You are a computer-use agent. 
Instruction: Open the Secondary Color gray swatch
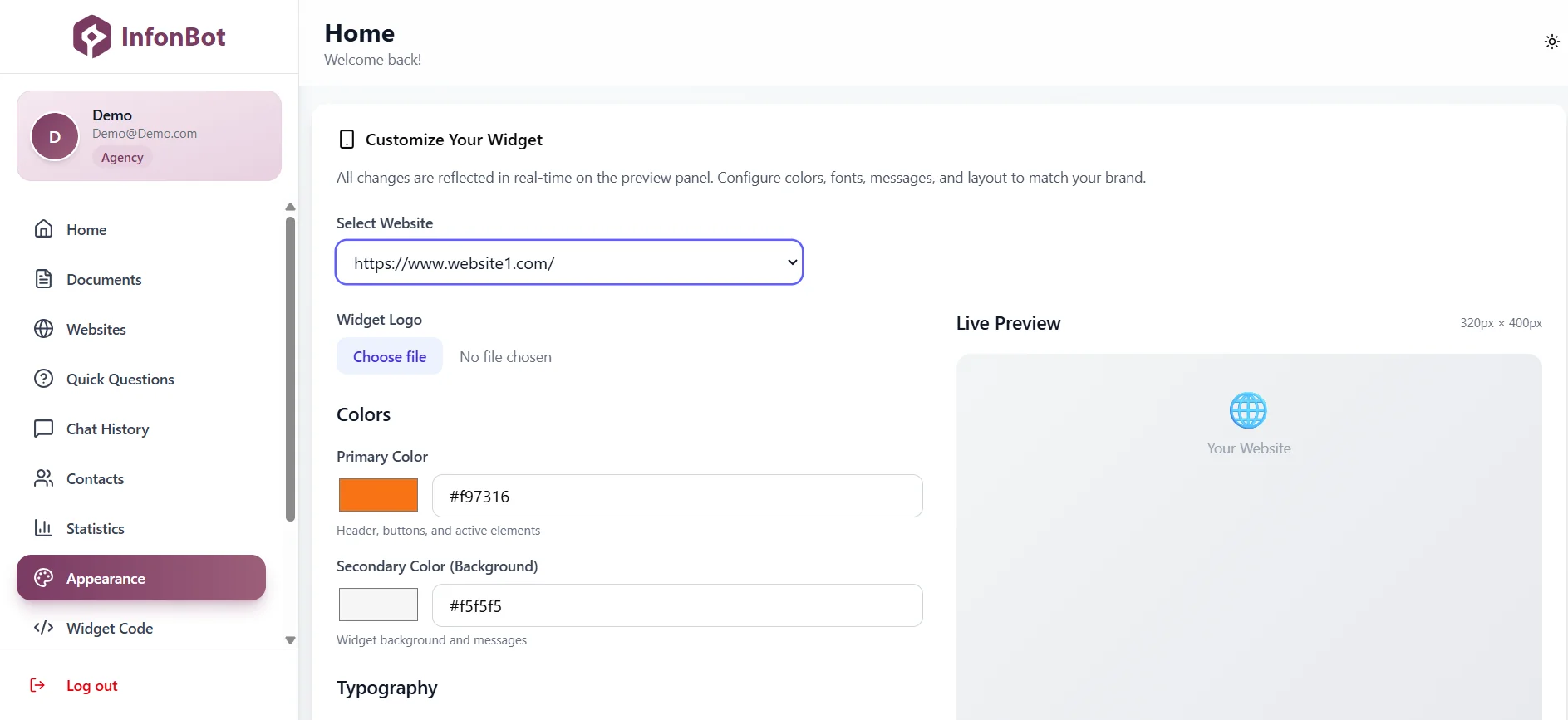378,605
